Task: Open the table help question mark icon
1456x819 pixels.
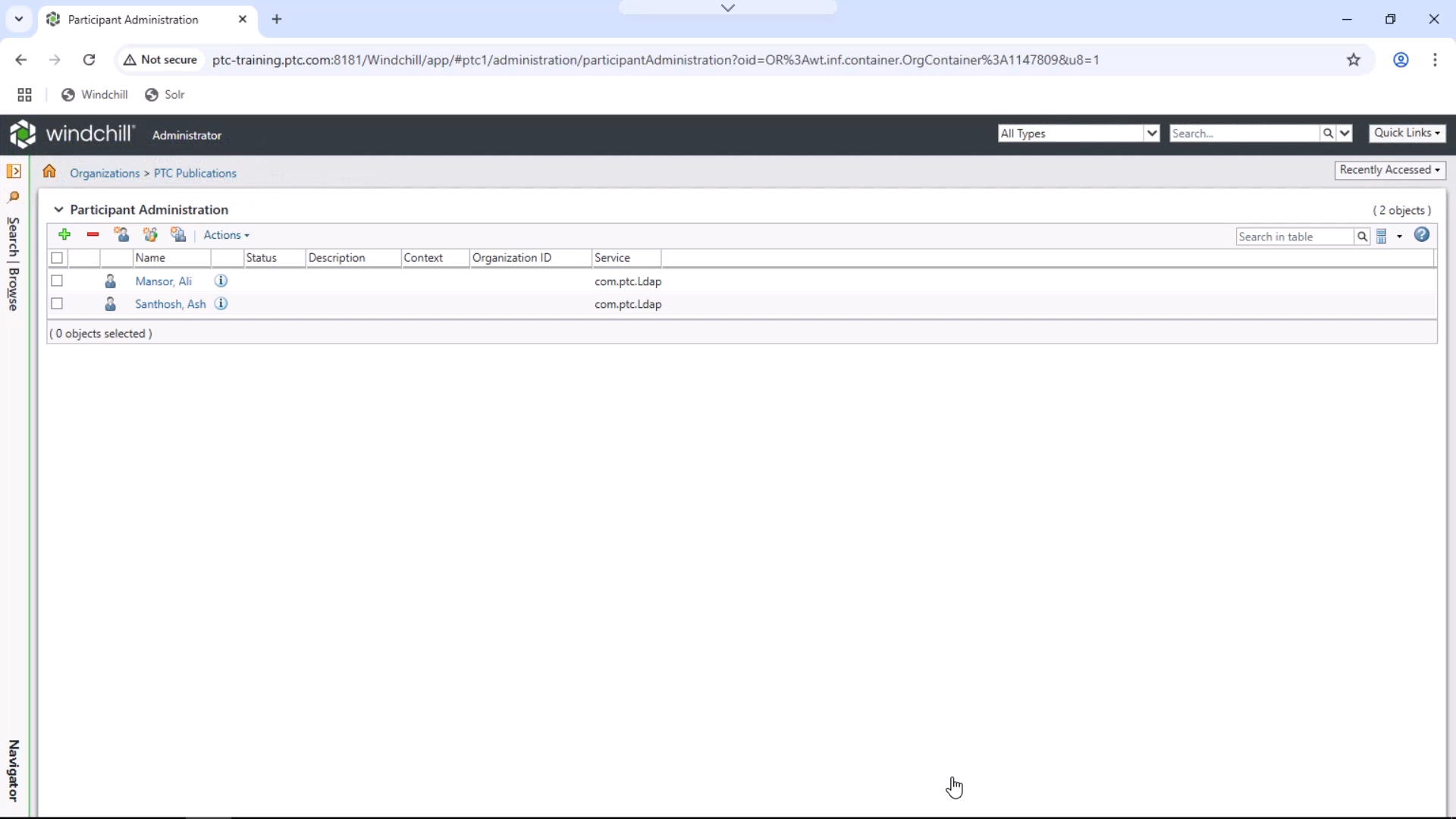Action: [1422, 235]
